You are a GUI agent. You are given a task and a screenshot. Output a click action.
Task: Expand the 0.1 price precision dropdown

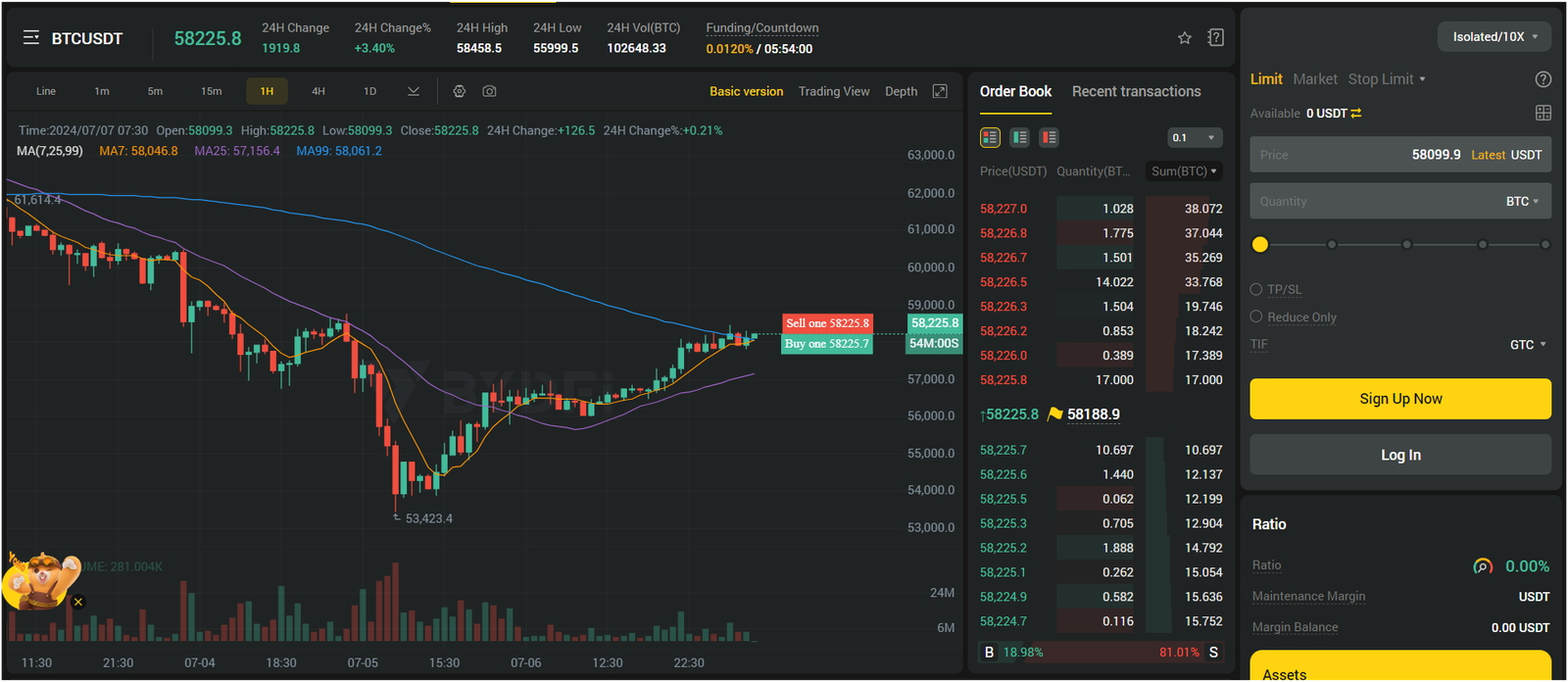pos(1195,137)
